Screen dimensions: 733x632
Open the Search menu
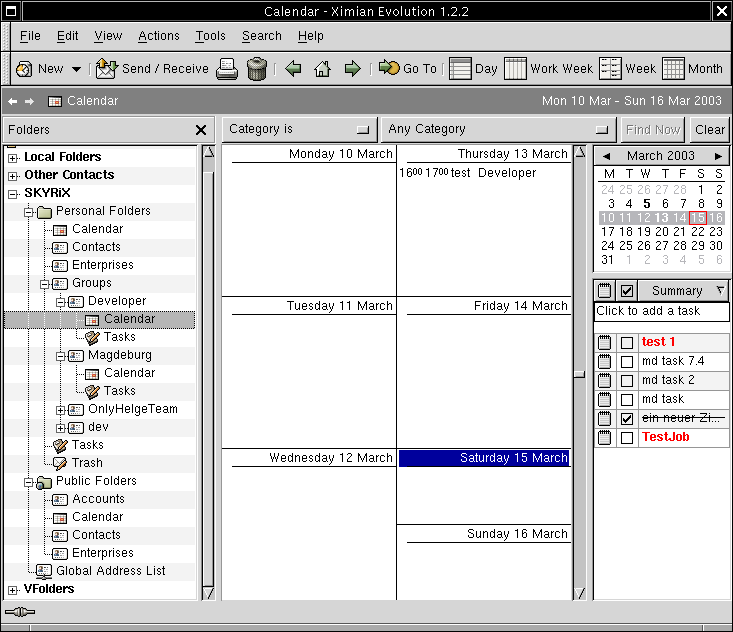click(x=262, y=36)
